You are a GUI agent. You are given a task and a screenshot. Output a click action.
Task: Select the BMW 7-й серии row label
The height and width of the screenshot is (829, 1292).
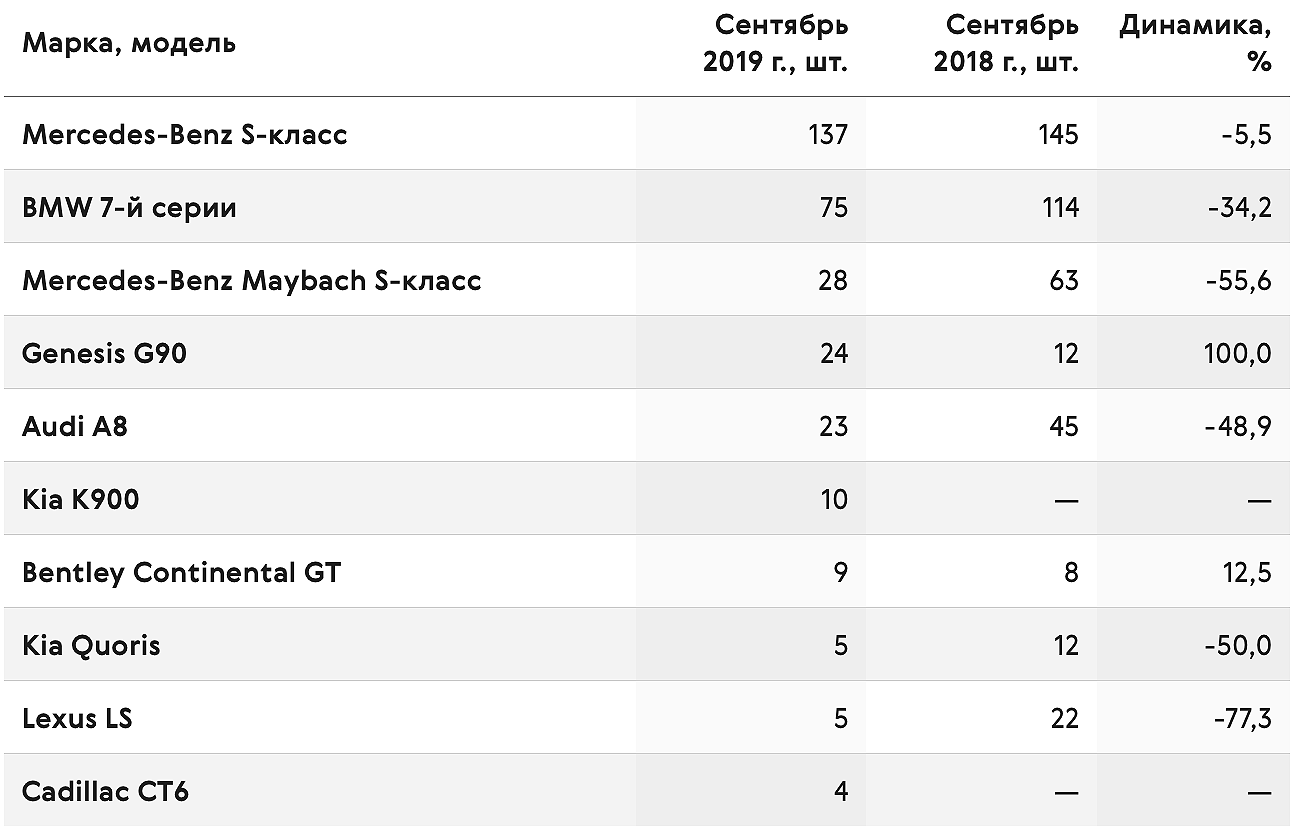(x=129, y=207)
